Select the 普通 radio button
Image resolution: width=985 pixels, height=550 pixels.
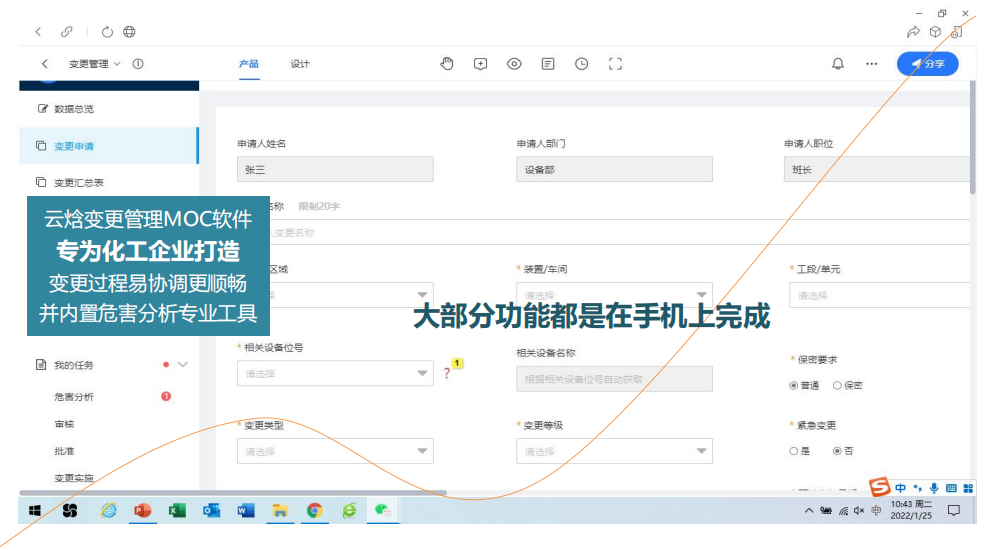tap(794, 385)
